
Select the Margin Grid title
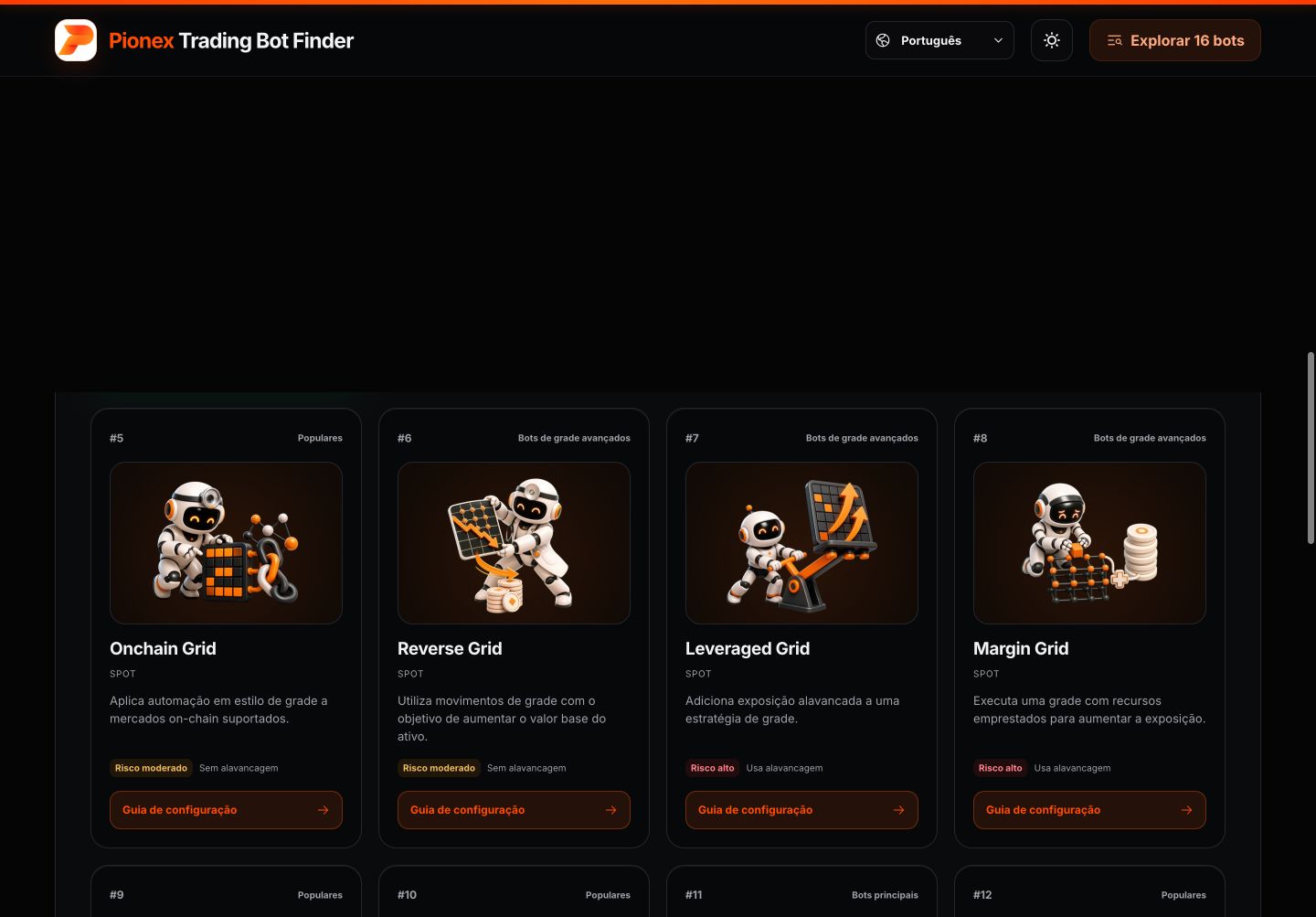1021,648
